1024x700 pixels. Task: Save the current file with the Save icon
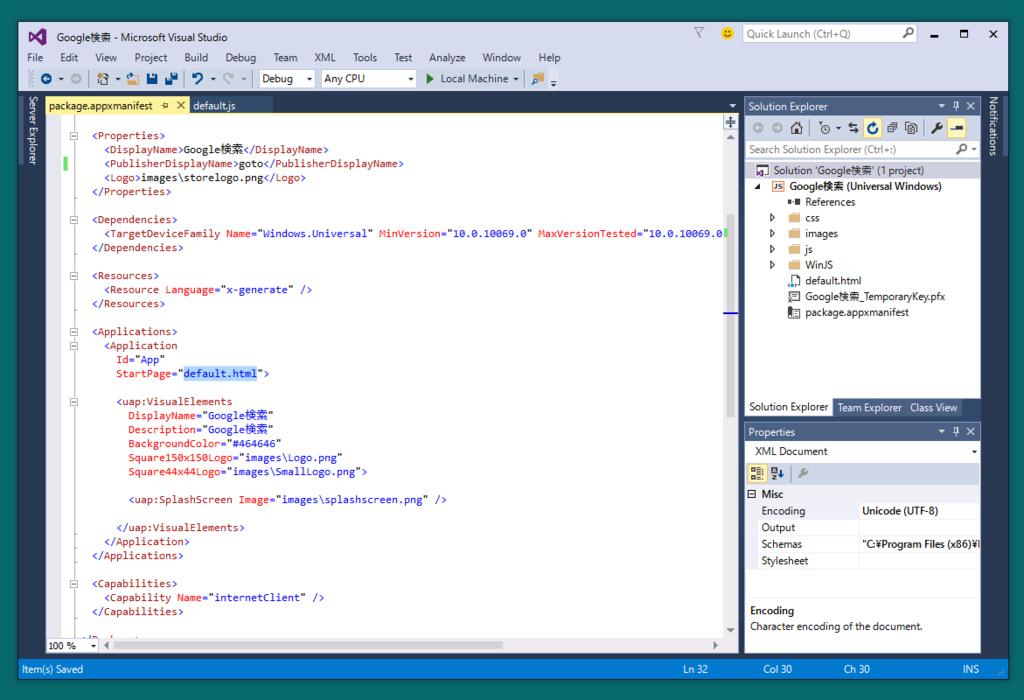(x=152, y=78)
